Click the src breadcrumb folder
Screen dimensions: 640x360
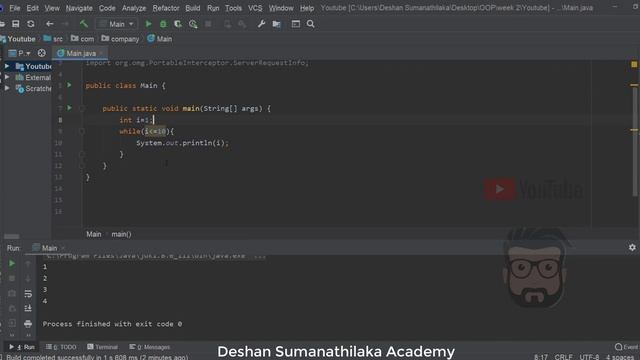coord(53,39)
